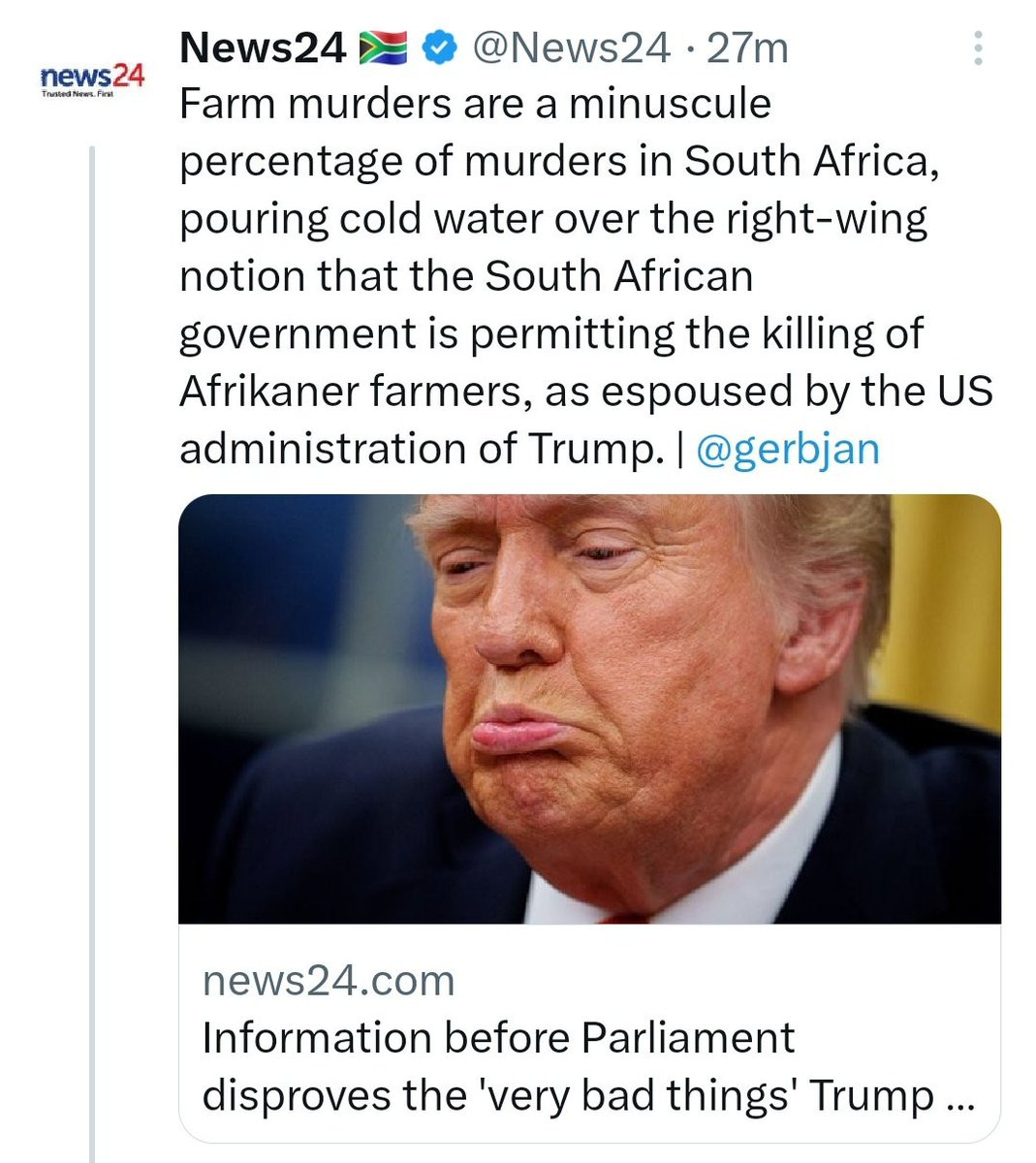Click the news24.com domain on the card
Viewport: 1036px width, 1163px height.
[329, 980]
